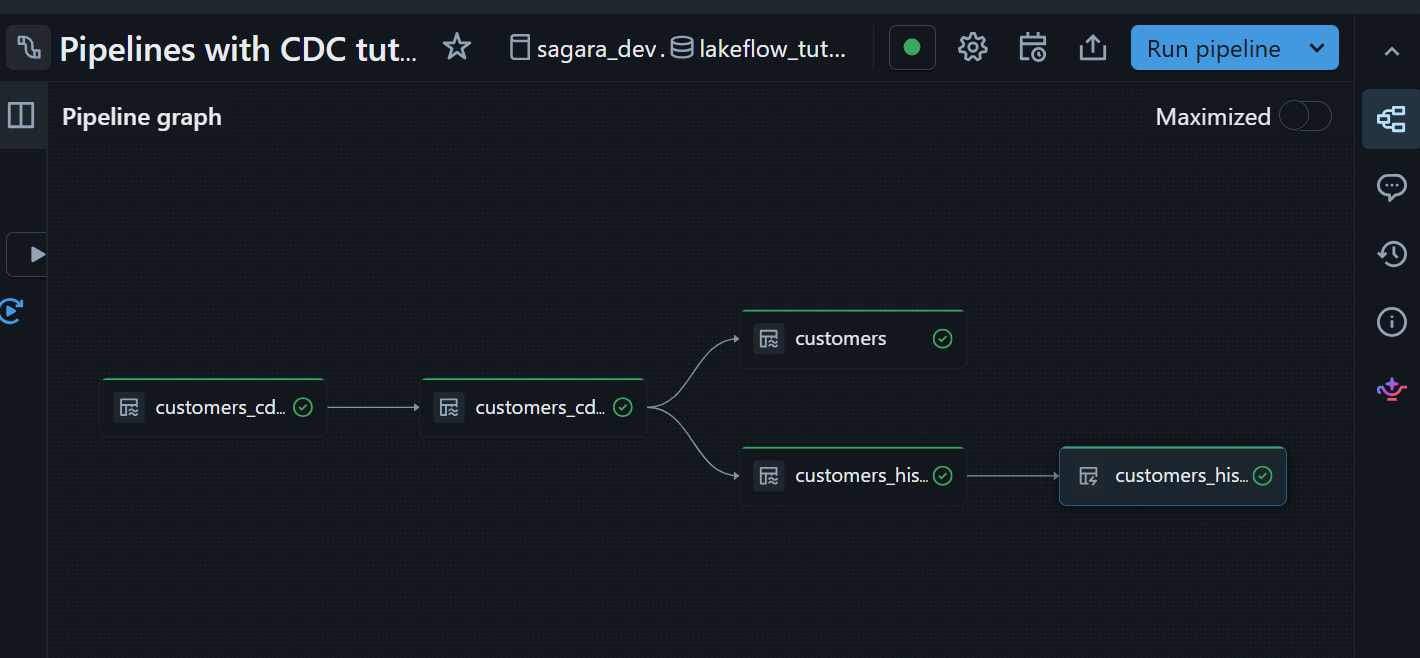Viewport: 1420px width, 658px height.
Task: Click the Run pipeline button
Action: (1213, 48)
